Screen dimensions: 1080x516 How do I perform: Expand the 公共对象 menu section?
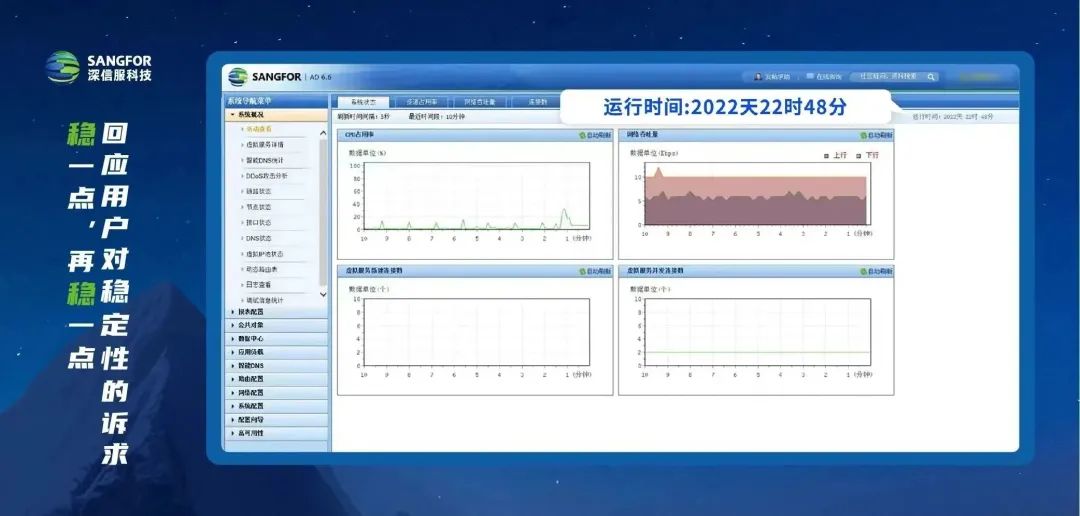click(x=276, y=325)
